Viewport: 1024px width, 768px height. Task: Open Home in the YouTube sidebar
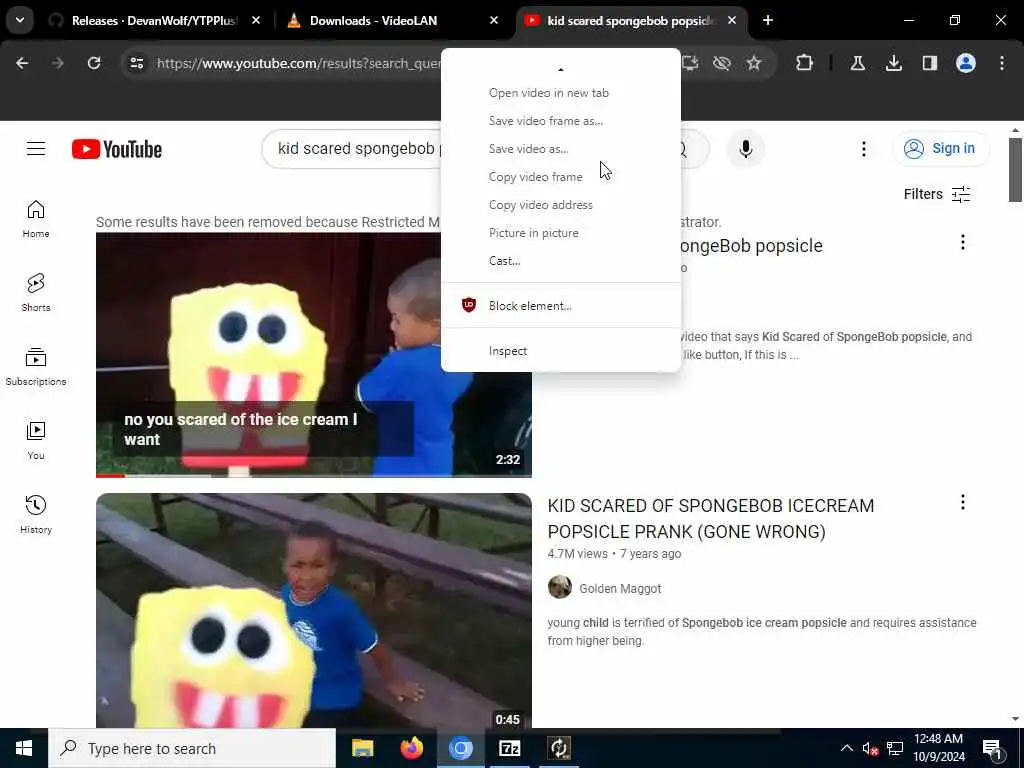click(36, 219)
